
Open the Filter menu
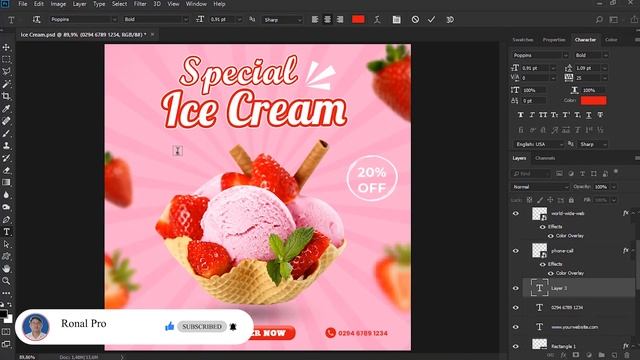tap(140, 4)
